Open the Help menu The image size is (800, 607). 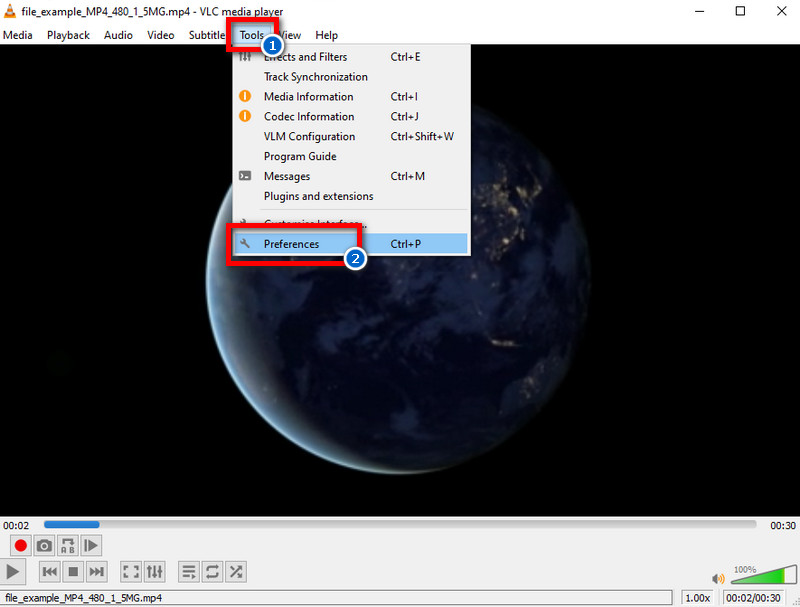point(327,35)
